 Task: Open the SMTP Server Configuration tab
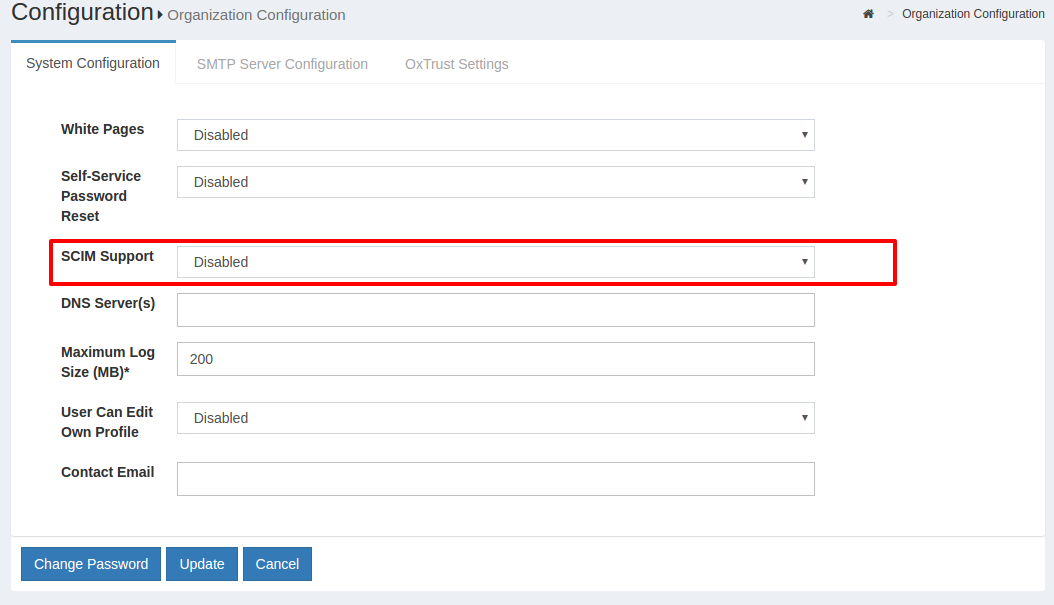coord(282,64)
